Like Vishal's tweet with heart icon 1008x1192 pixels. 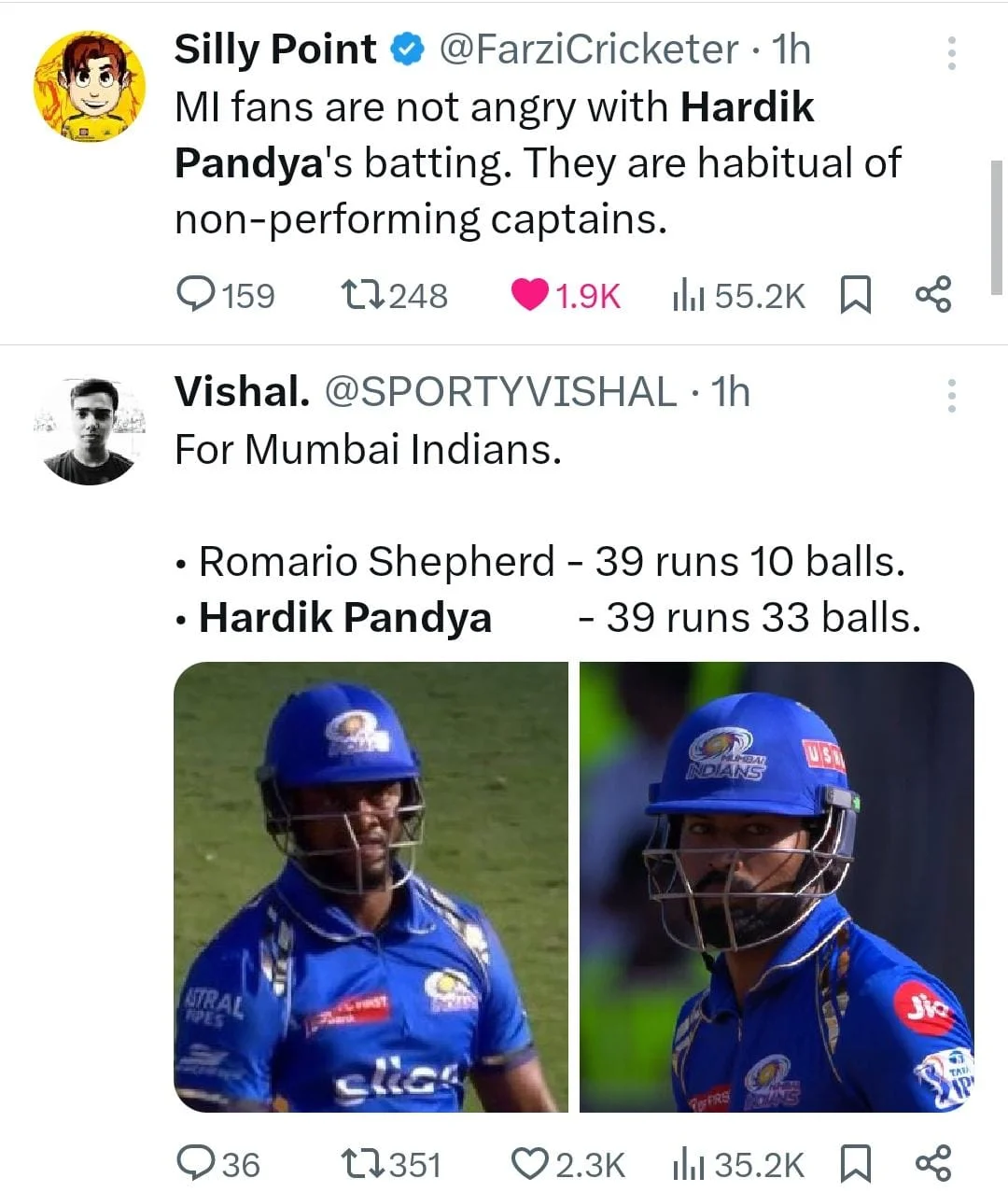(530, 1163)
